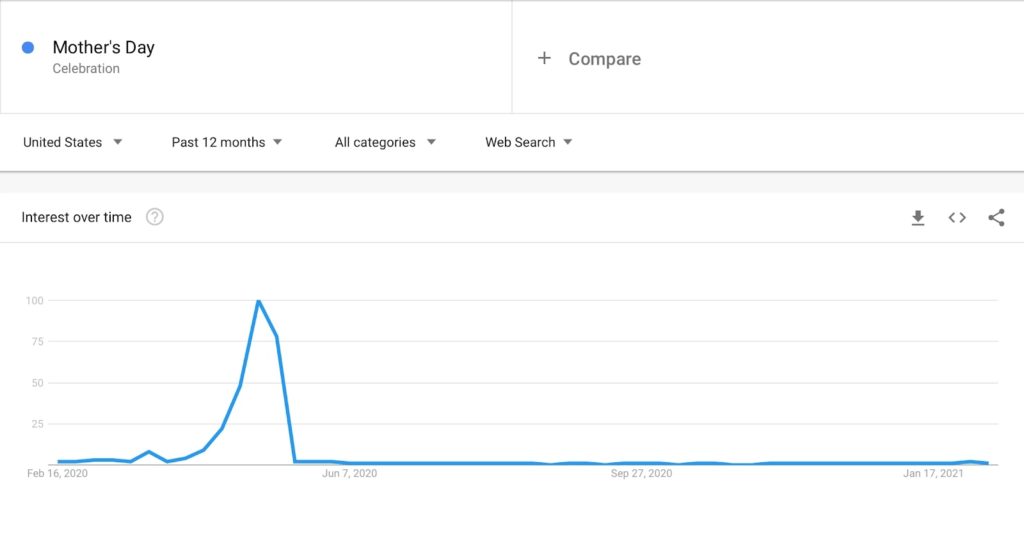This screenshot has width=1024, height=541.
Task: Change the Web Search type dropdown
Action: pos(528,142)
